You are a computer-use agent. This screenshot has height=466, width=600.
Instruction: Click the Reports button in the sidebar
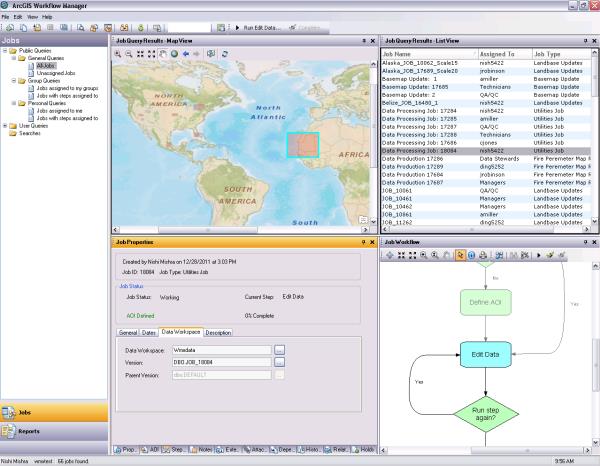click(x=54, y=431)
